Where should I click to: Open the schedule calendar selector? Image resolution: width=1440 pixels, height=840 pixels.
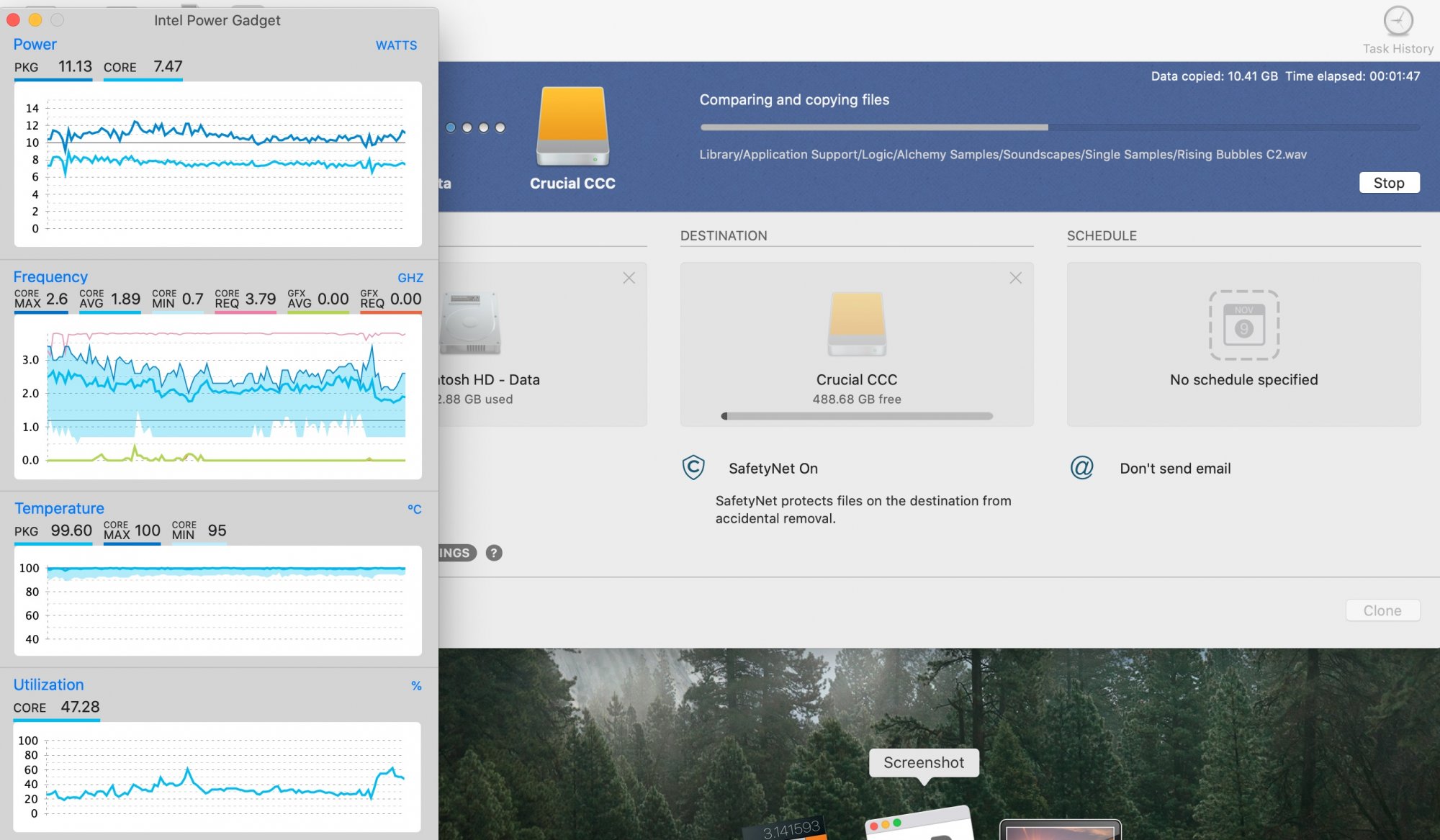(1243, 325)
